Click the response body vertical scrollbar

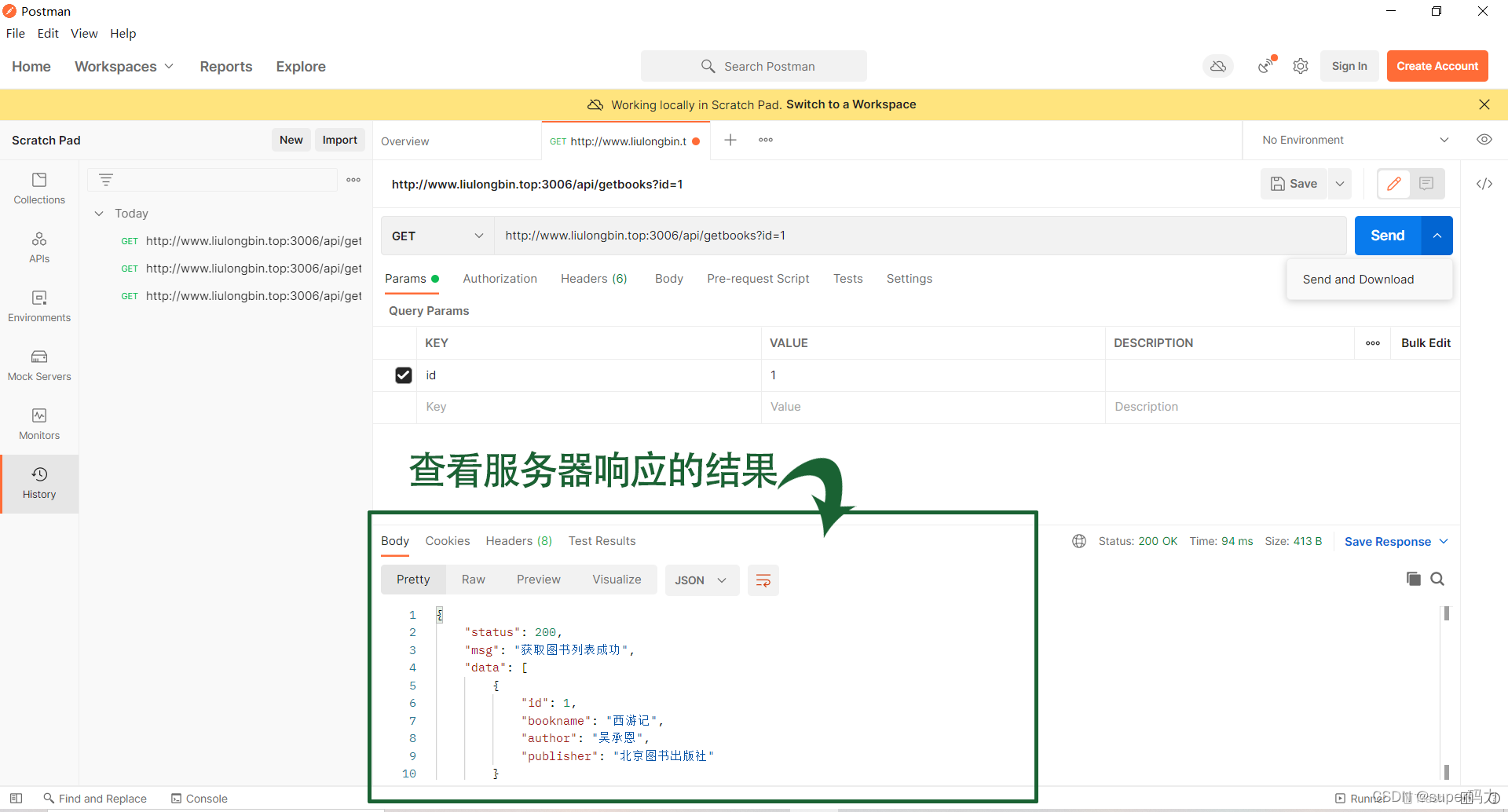click(x=1446, y=691)
